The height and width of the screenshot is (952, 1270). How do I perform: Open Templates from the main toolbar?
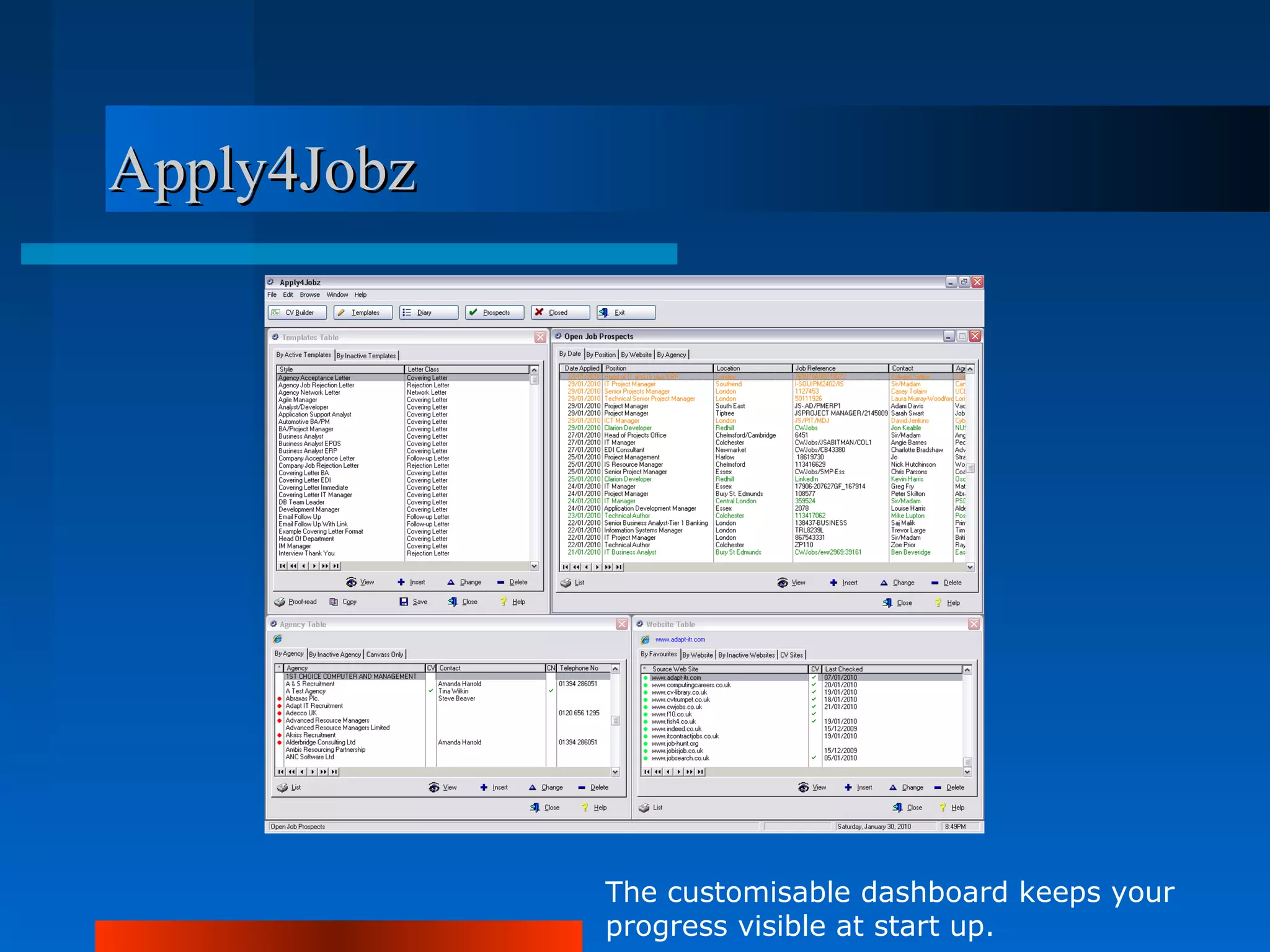363,312
